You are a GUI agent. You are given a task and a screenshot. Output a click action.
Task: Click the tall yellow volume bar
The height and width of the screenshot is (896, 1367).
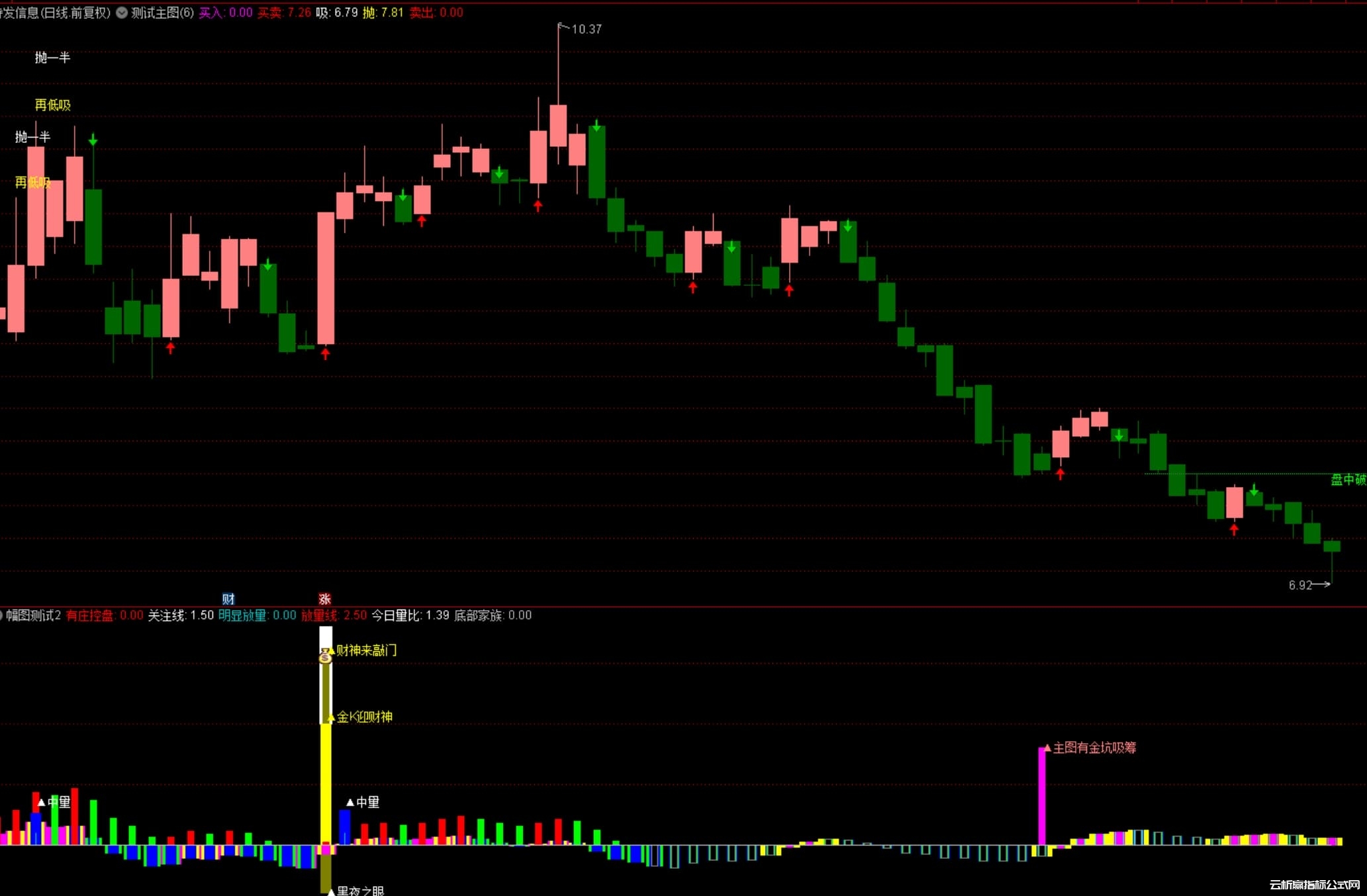pyautogui.click(x=326, y=784)
